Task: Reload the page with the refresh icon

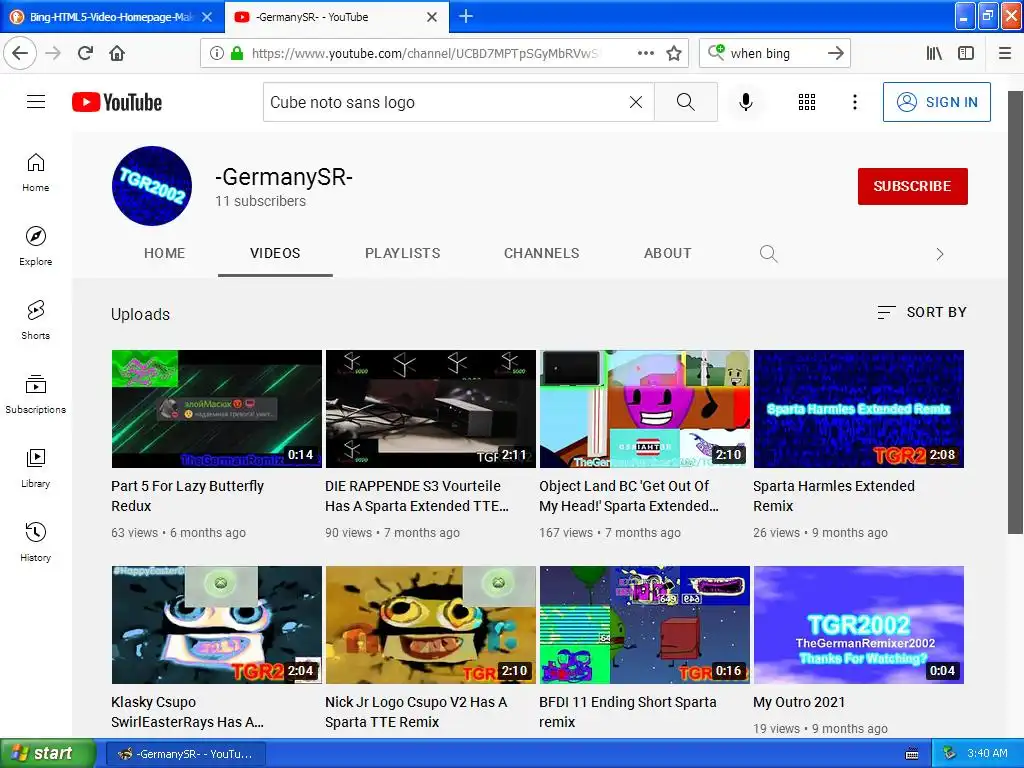Action: pyautogui.click(x=86, y=53)
